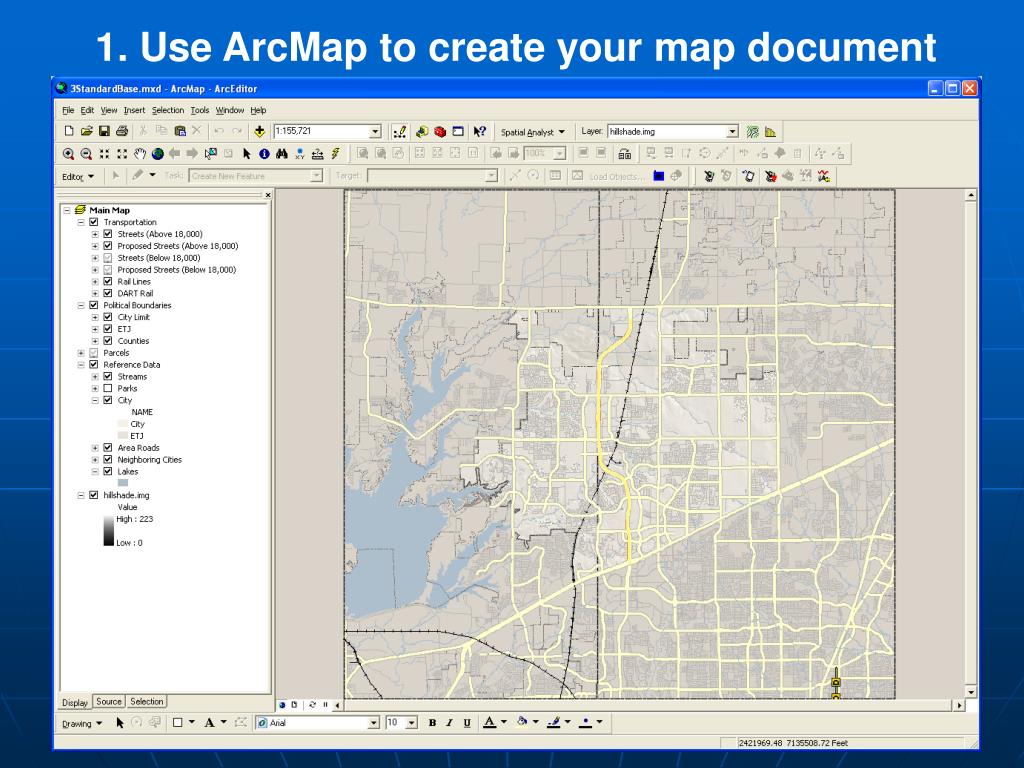Open the View menu
This screenshot has height=768, width=1024.
(108, 110)
